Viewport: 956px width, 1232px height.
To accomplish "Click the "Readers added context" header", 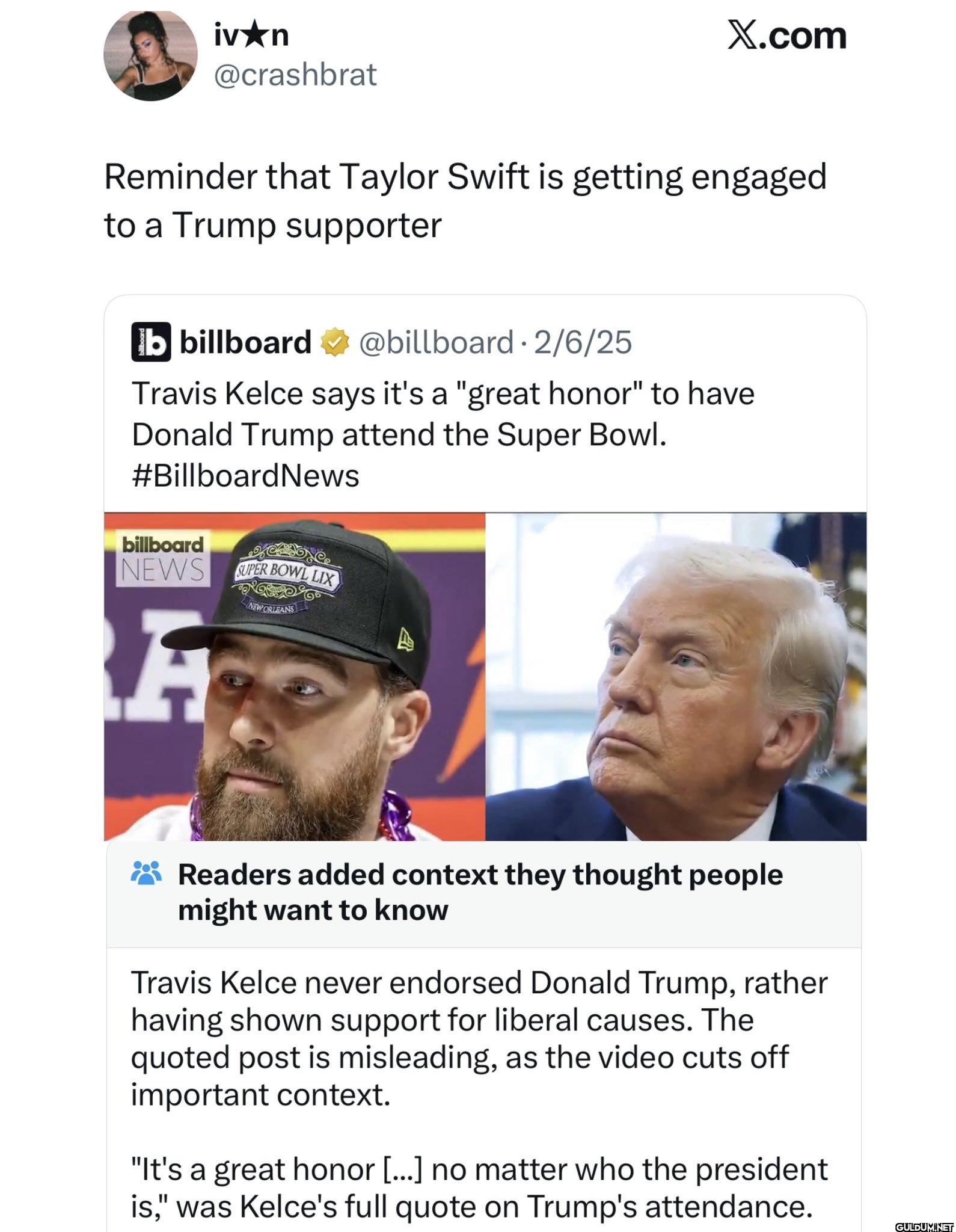I will [x=480, y=892].
